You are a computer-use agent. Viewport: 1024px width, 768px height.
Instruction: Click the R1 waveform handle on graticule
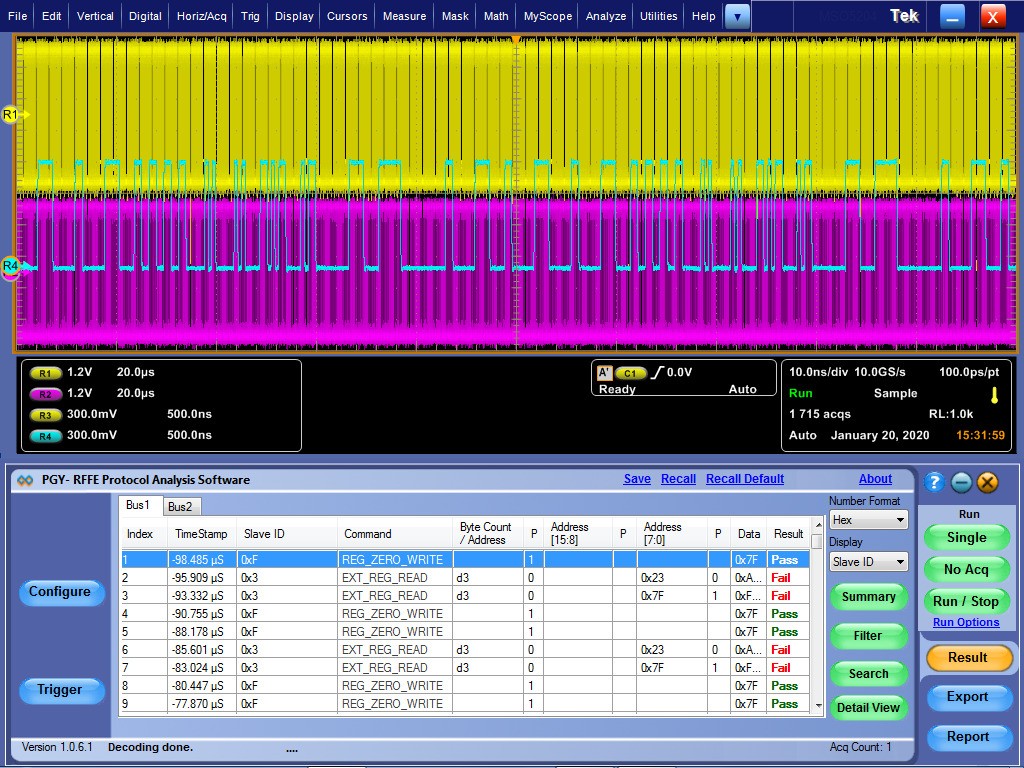[x=11, y=115]
